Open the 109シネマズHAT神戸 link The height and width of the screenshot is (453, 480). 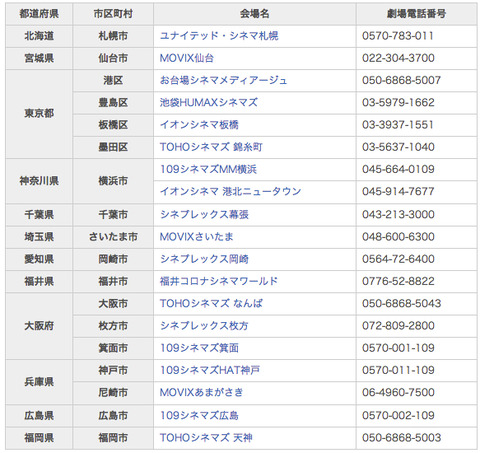point(210,370)
